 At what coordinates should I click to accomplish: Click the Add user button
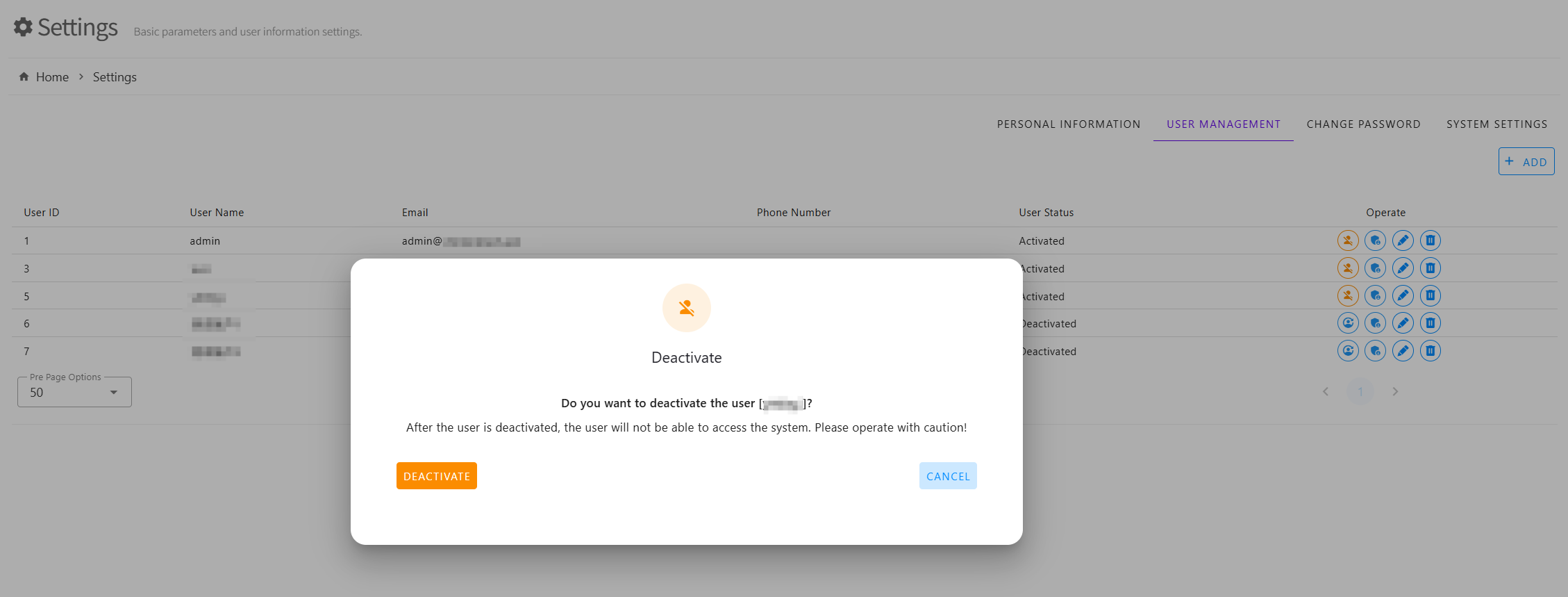(1526, 162)
